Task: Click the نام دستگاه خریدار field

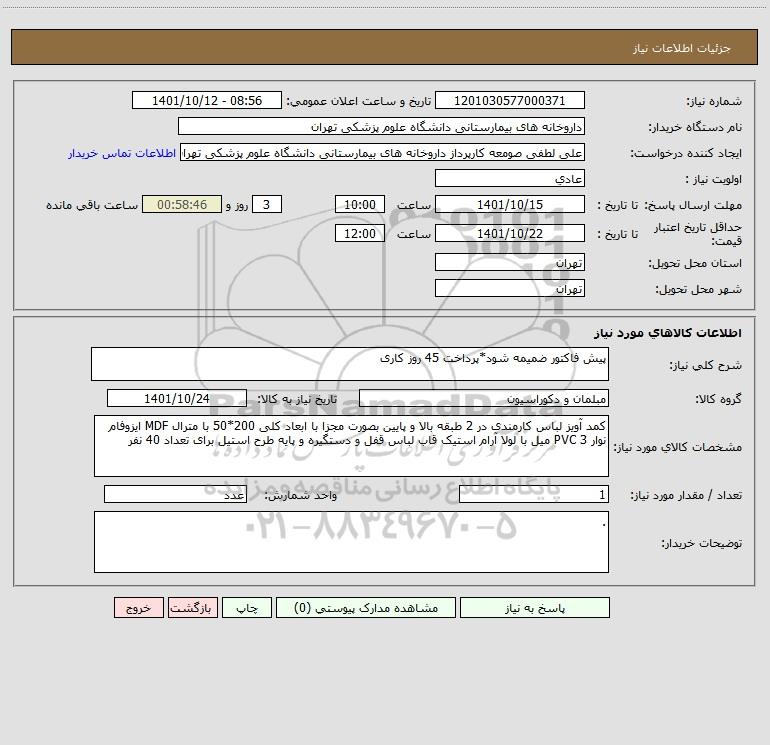Action: click(x=381, y=126)
